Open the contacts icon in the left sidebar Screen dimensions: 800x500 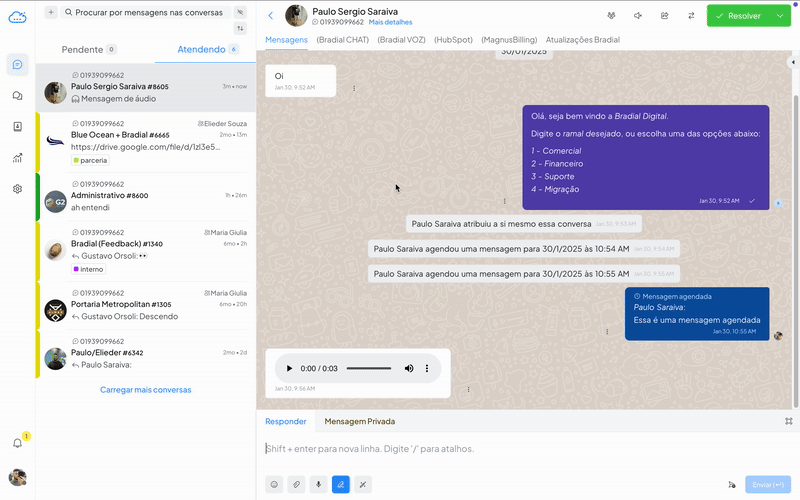tap(18, 127)
